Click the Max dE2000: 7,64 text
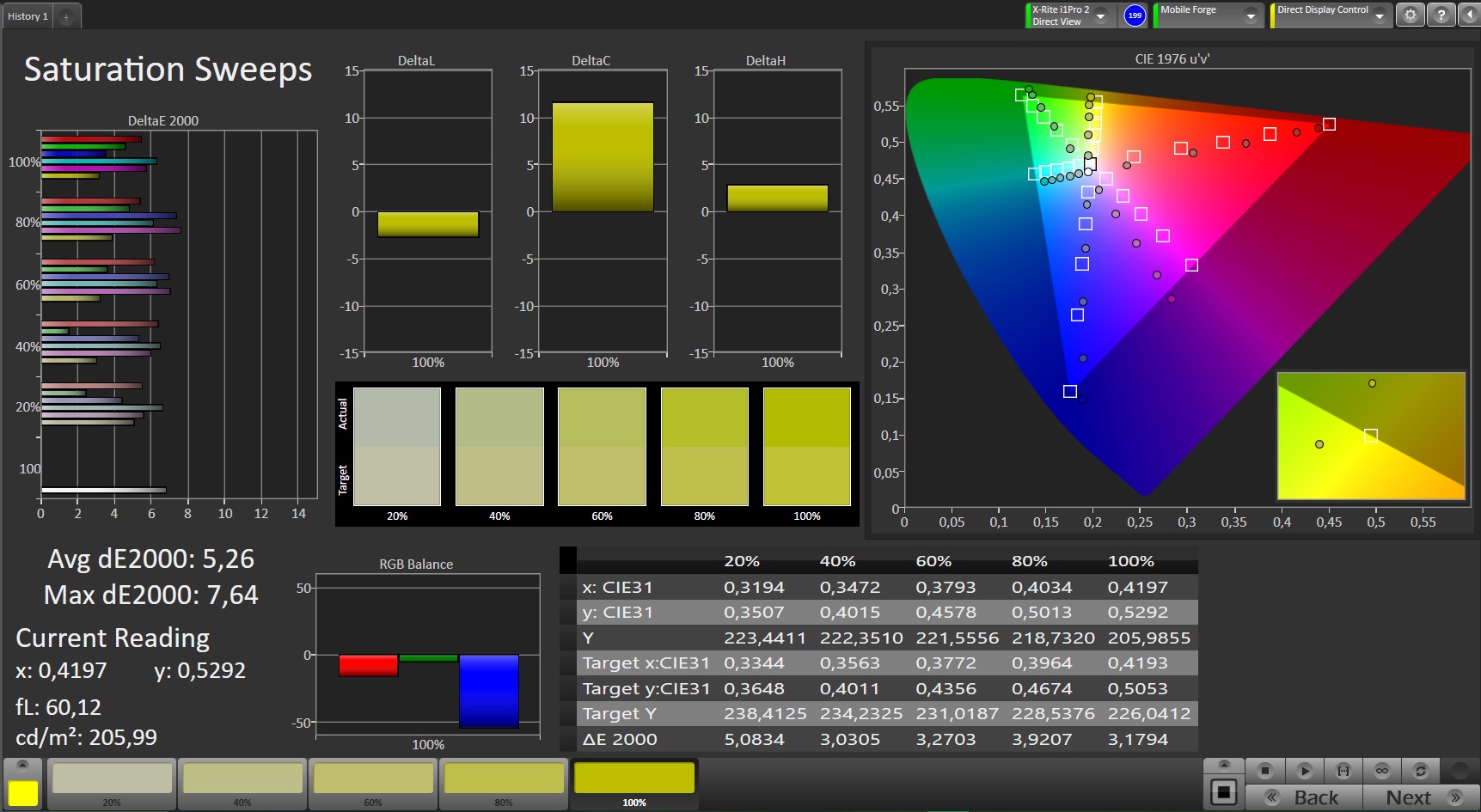The width and height of the screenshot is (1481, 812). (x=151, y=595)
